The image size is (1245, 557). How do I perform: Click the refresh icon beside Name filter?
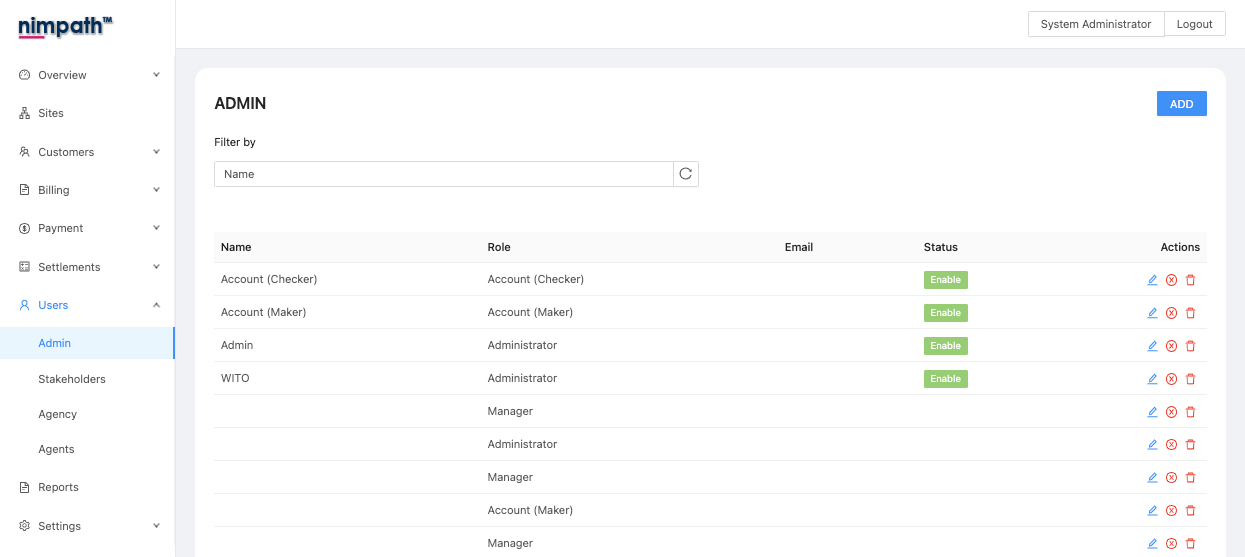click(686, 174)
